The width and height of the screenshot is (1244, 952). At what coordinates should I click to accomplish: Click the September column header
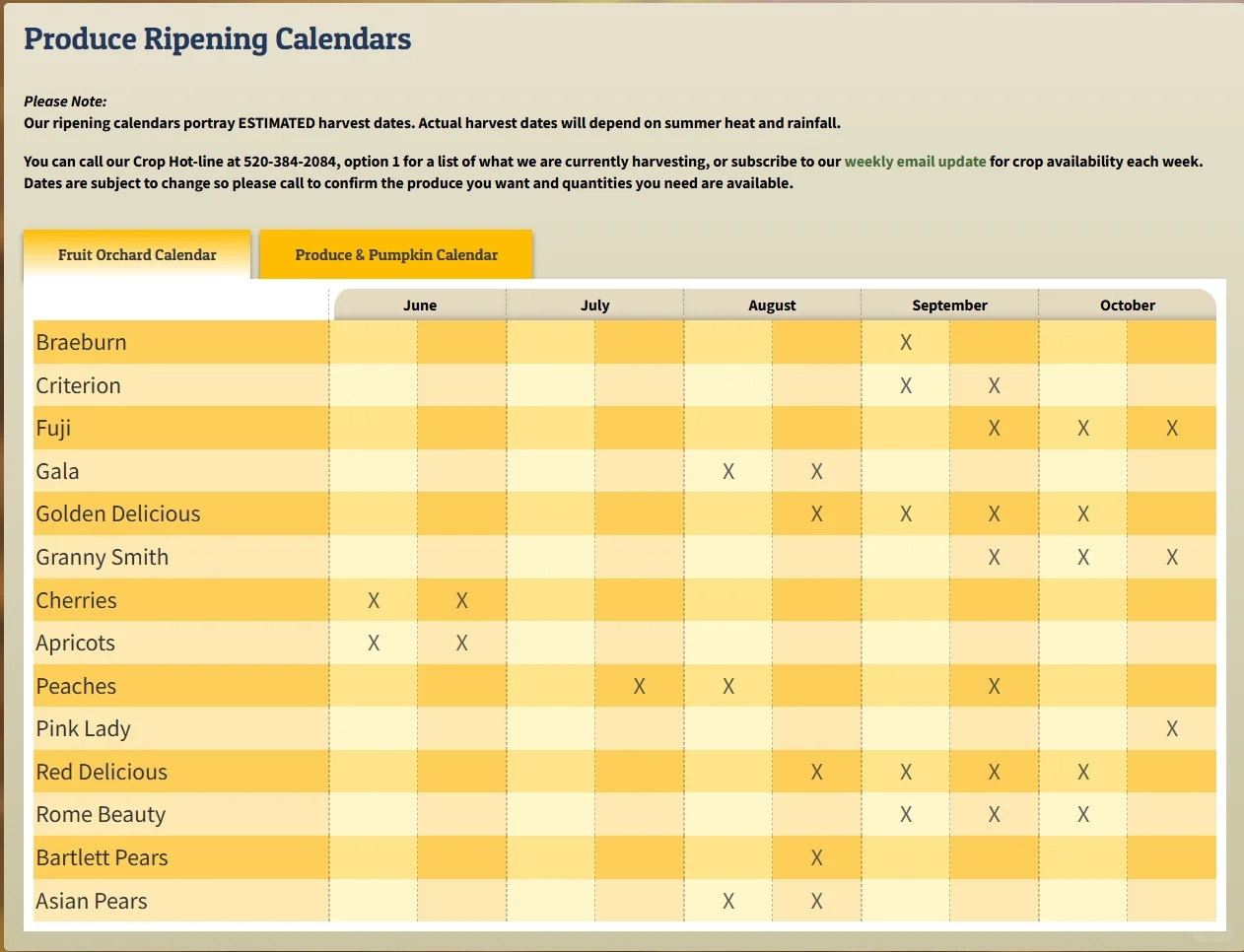pos(949,306)
